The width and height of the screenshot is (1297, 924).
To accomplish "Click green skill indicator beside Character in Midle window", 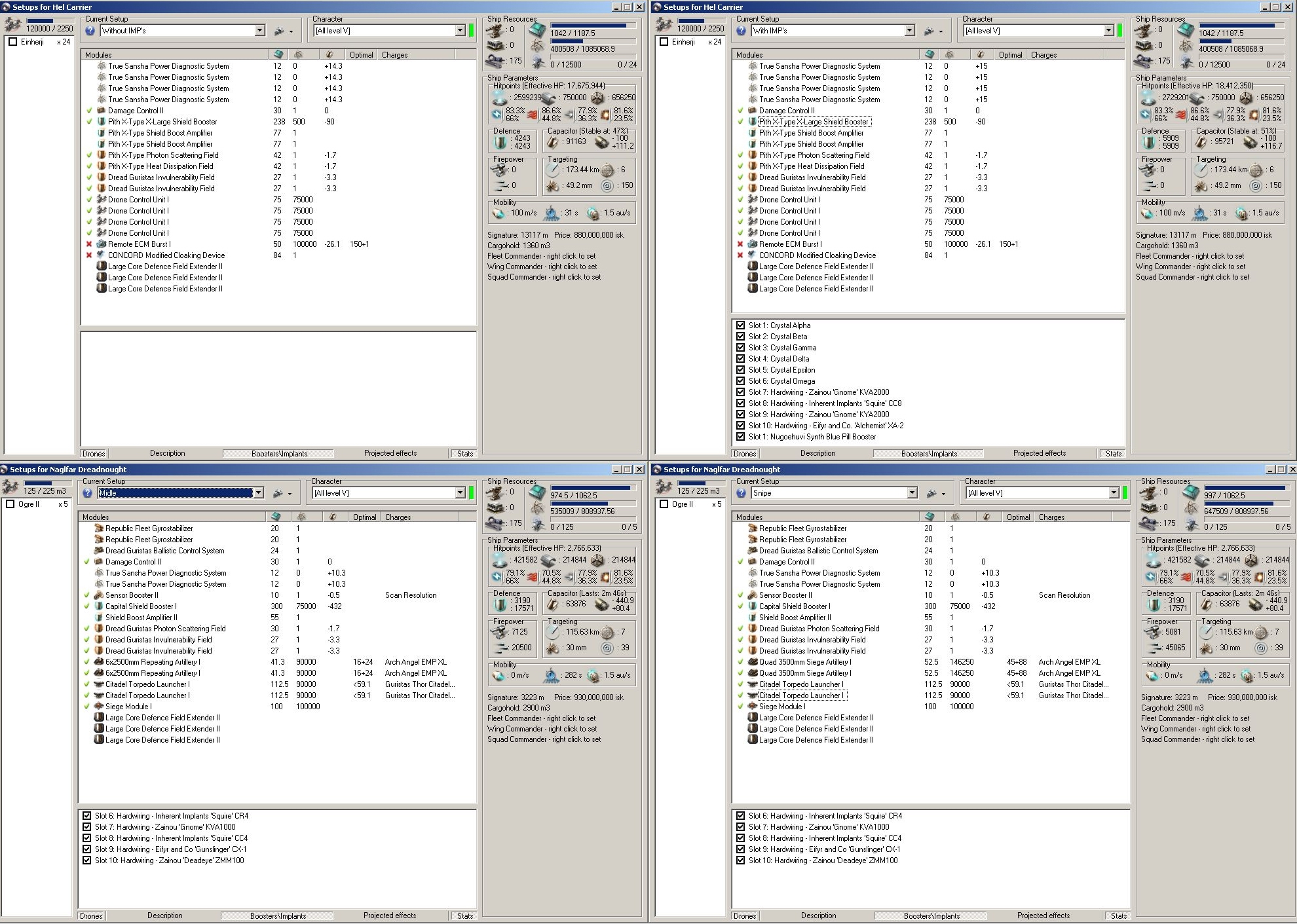I will pyautogui.click(x=471, y=493).
